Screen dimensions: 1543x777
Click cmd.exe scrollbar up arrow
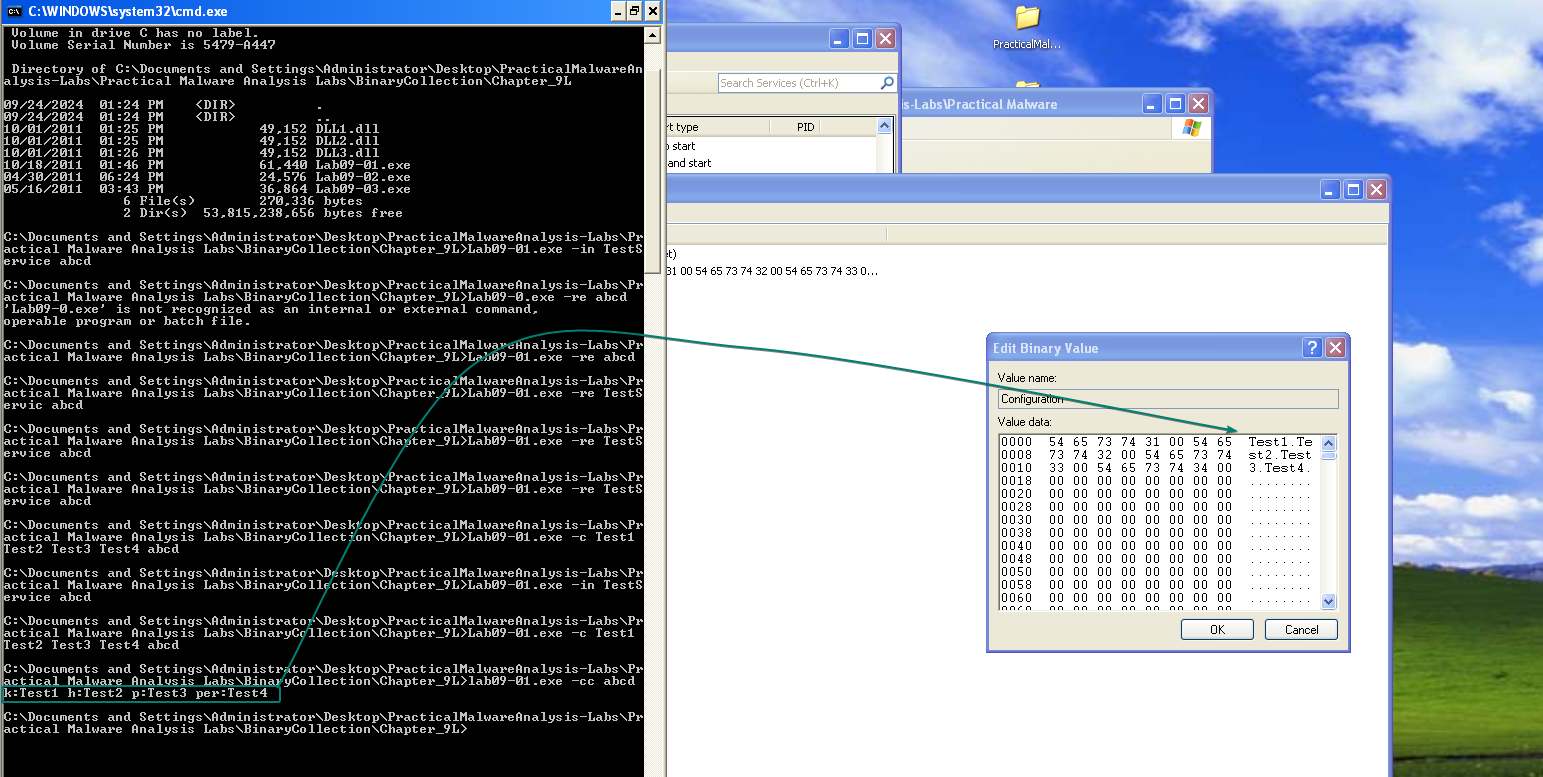click(x=652, y=35)
